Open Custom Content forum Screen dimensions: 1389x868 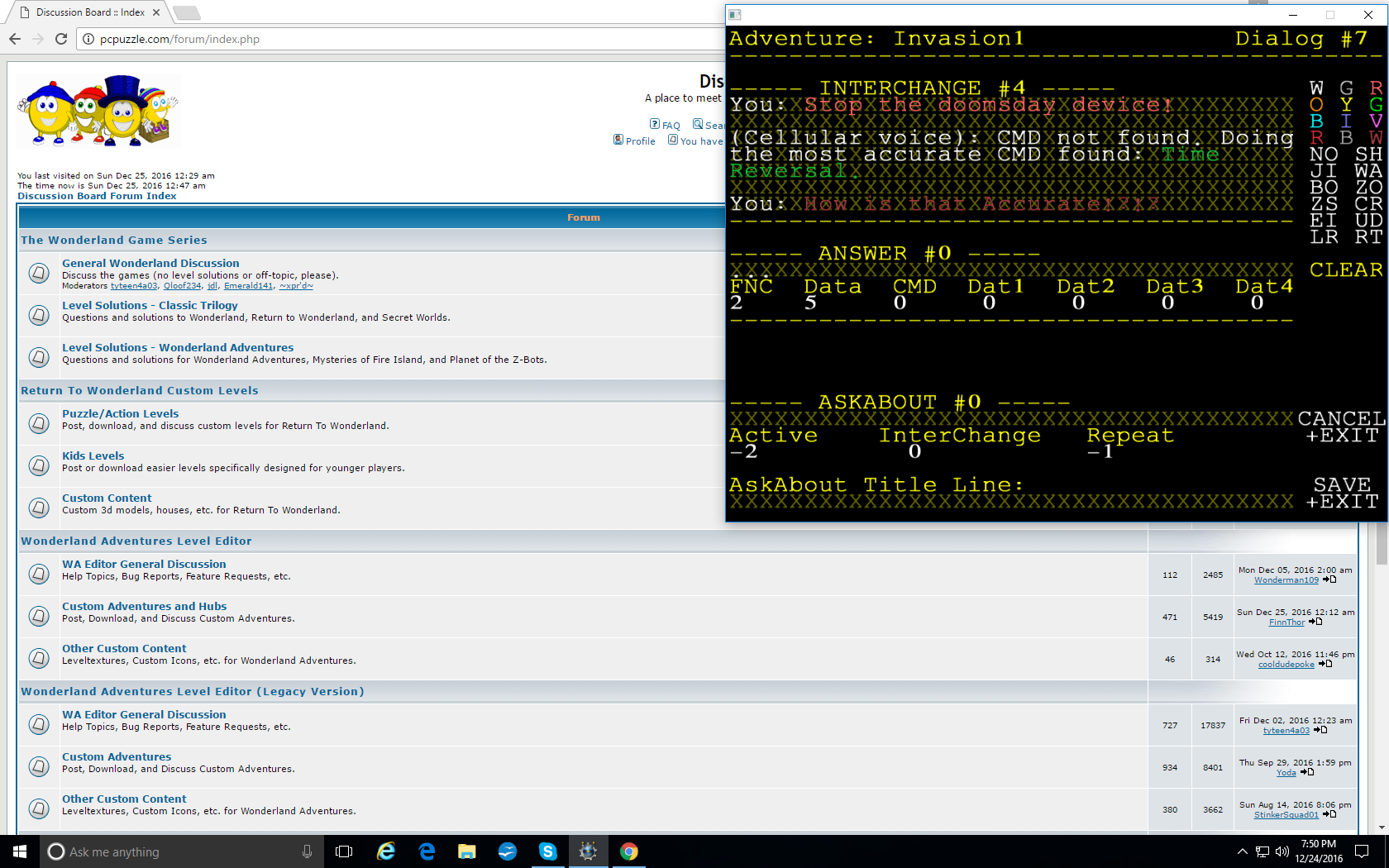107,498
